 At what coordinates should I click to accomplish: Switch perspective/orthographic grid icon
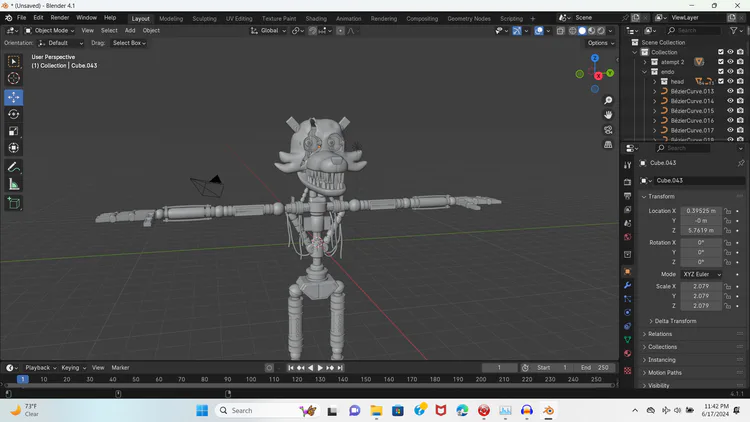[x=608, y=144]
